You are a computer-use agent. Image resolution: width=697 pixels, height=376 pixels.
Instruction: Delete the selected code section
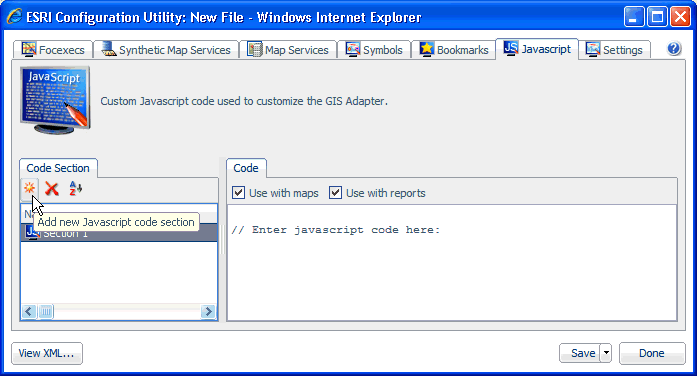tap(52, 188)
